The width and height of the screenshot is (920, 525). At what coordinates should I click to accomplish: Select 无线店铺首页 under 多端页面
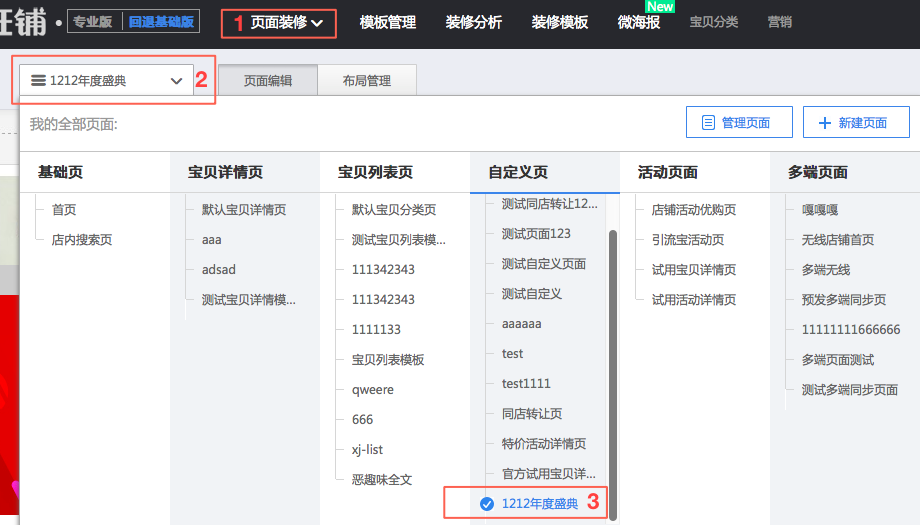coord(837,240)
